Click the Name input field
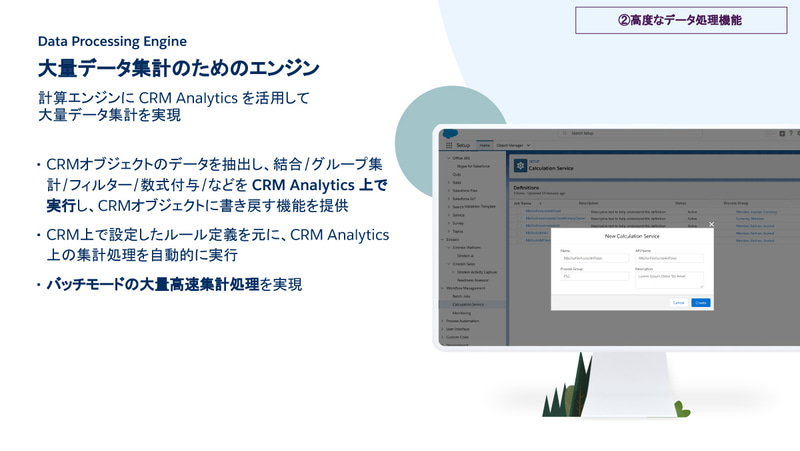This screenshot has width=800, height=451. [x=594, y=258]
